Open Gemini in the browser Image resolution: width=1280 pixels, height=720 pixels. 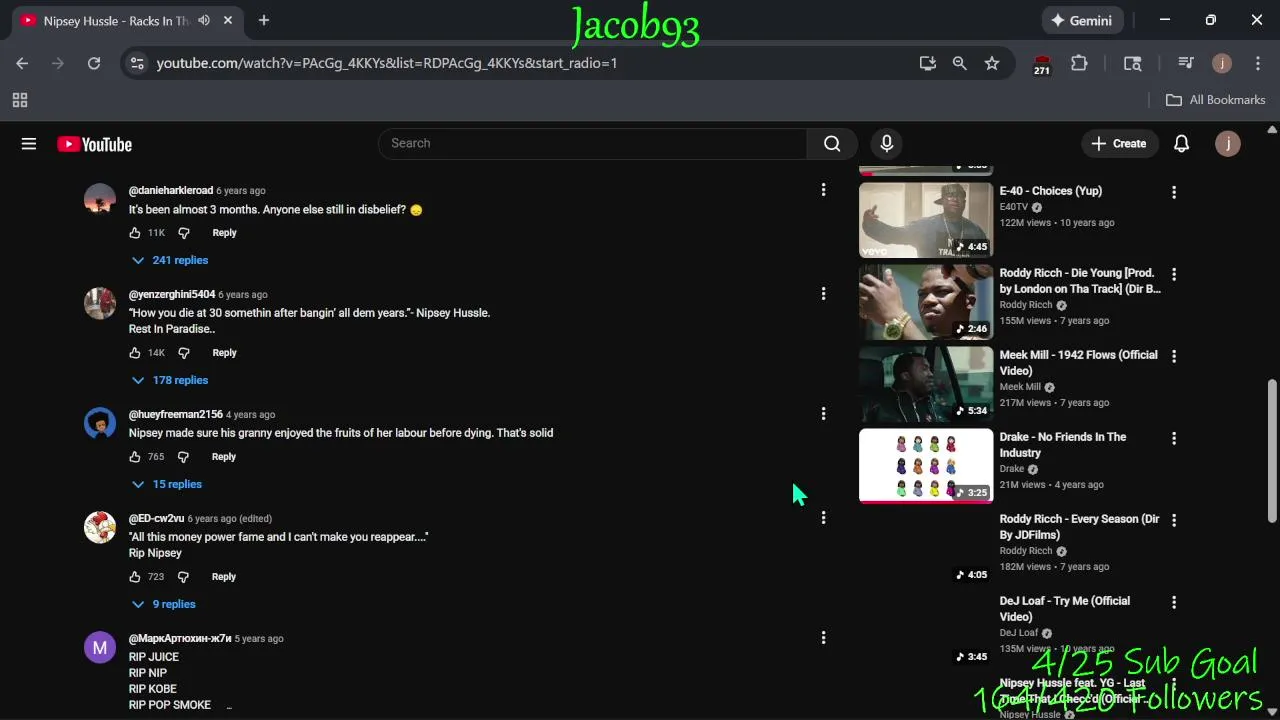point(1081,20)
